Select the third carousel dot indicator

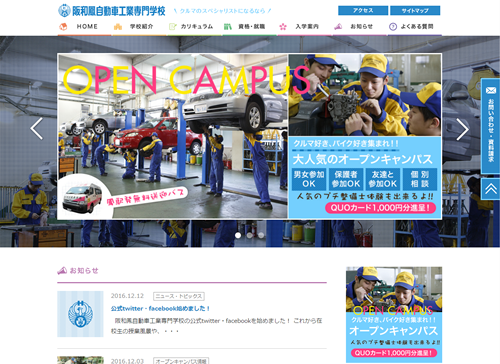pyautogui.click(x=261, y=235)
